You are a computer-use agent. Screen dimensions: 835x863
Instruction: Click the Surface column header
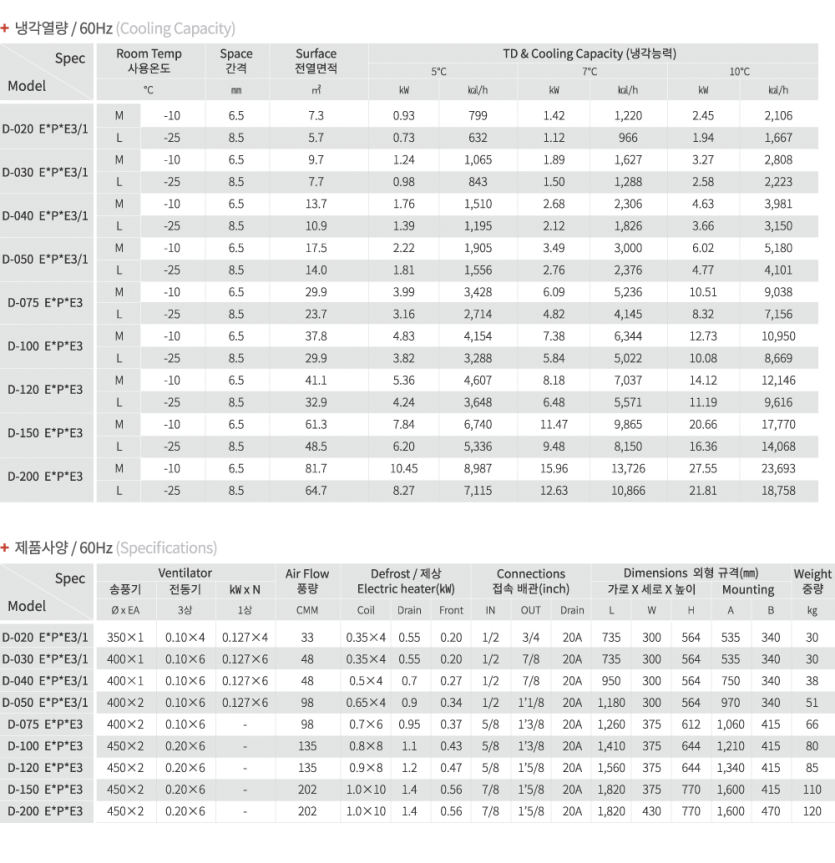point(316,61)
